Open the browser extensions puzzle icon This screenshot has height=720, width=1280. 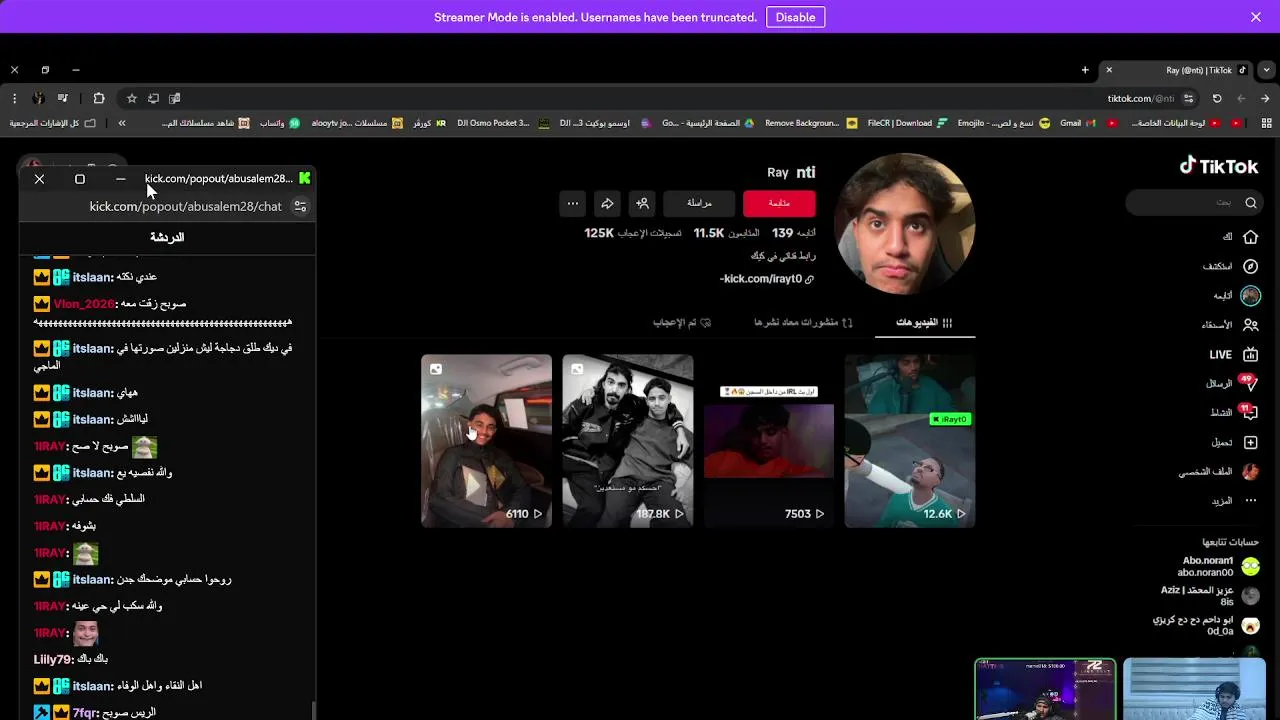click(x=98, y=98)
